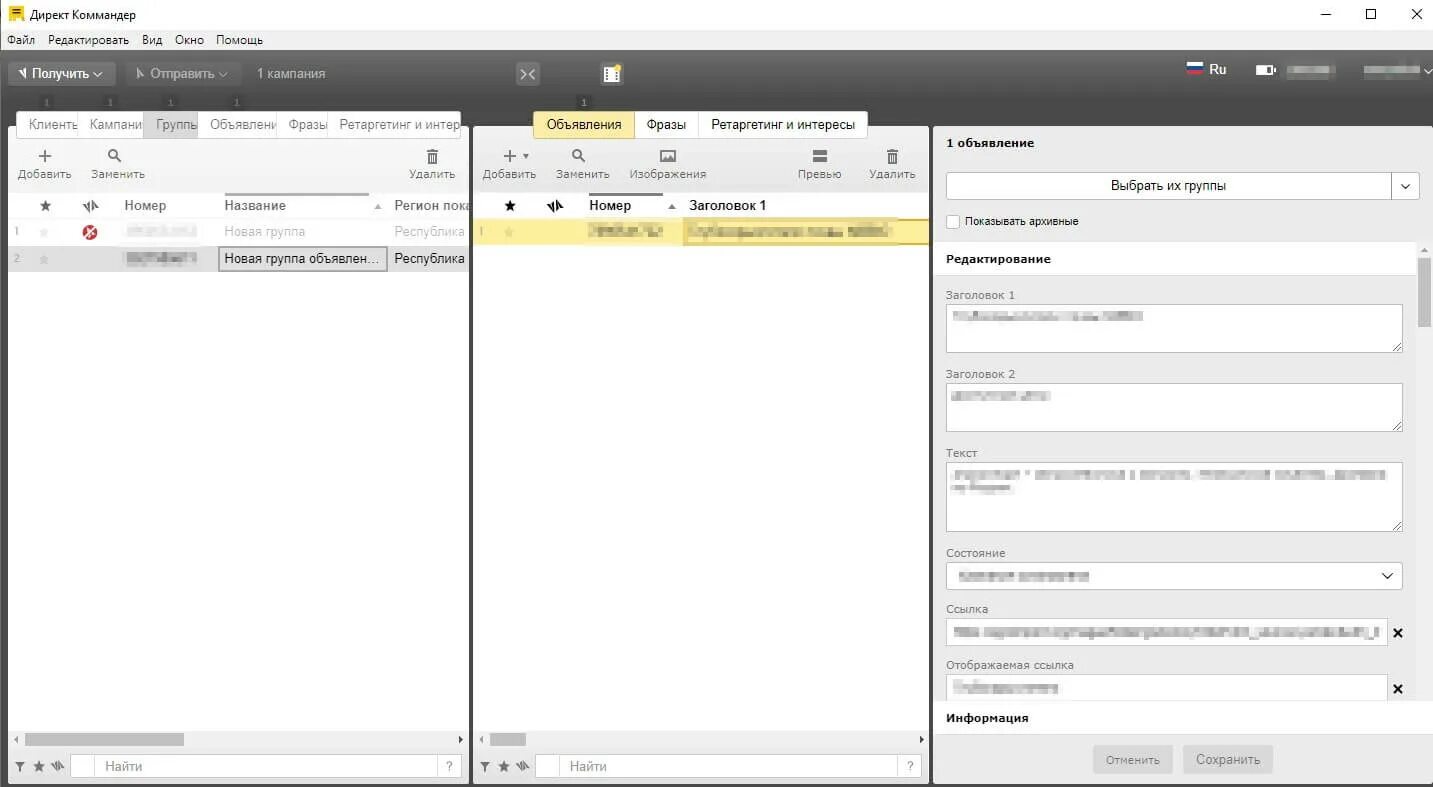Click the red error status icon in row 1
1433x787 pixels.
90,232
